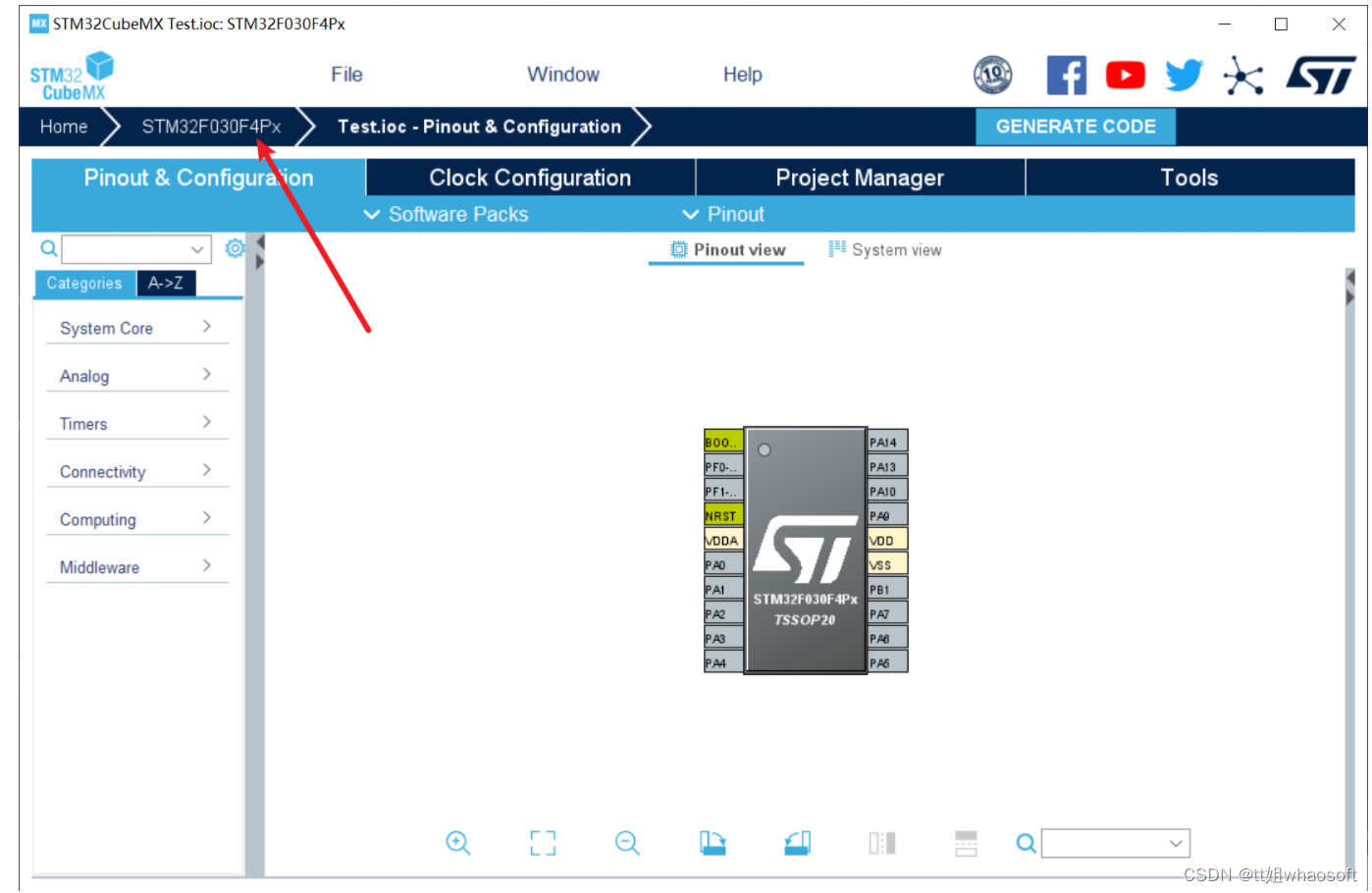Click the grayed layout rows icon

tap(966, 843)
